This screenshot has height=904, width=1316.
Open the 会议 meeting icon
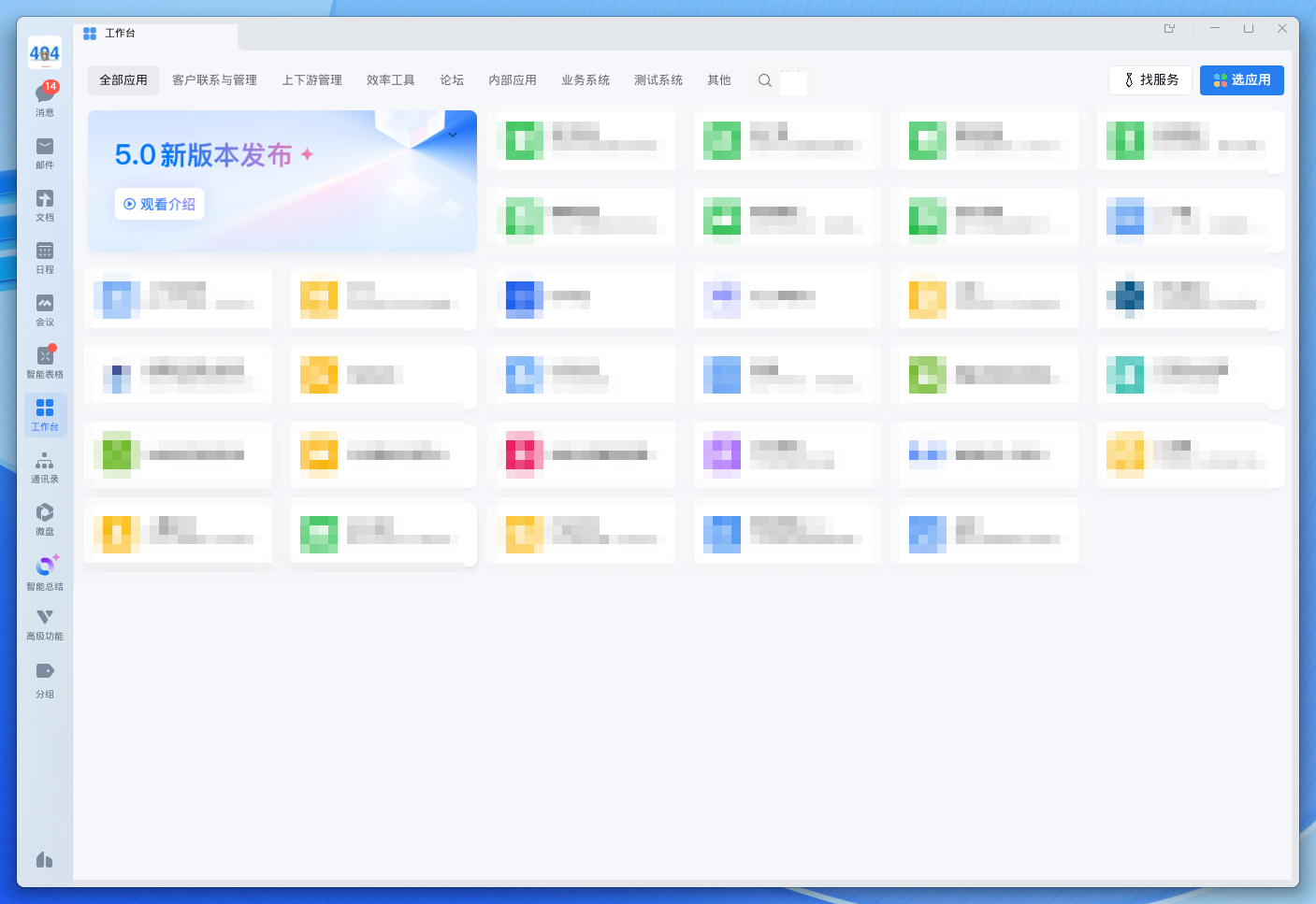pos(45,309)
